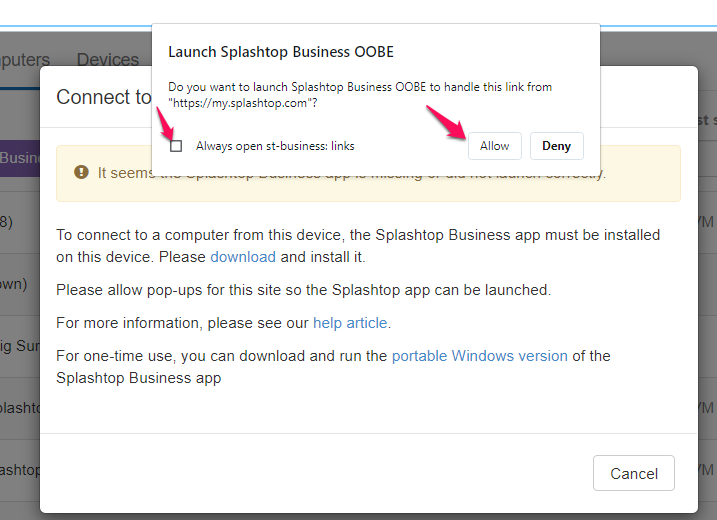Screen dimensions: 717x520
Task: Click the exclamation warning icon in the banner
Action: coord(81,172)
